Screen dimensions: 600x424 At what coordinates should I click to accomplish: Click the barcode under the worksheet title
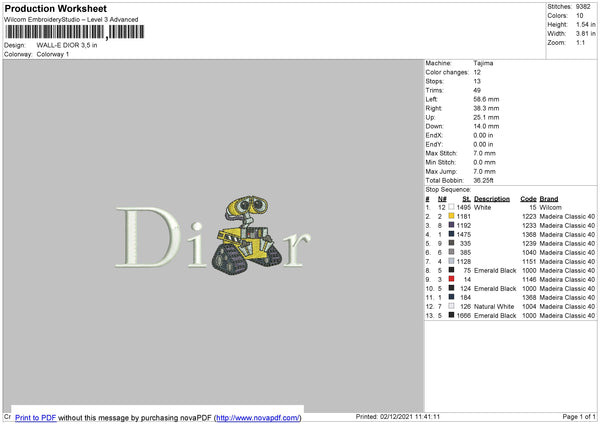pyautogui.click(x=75, y=32)
